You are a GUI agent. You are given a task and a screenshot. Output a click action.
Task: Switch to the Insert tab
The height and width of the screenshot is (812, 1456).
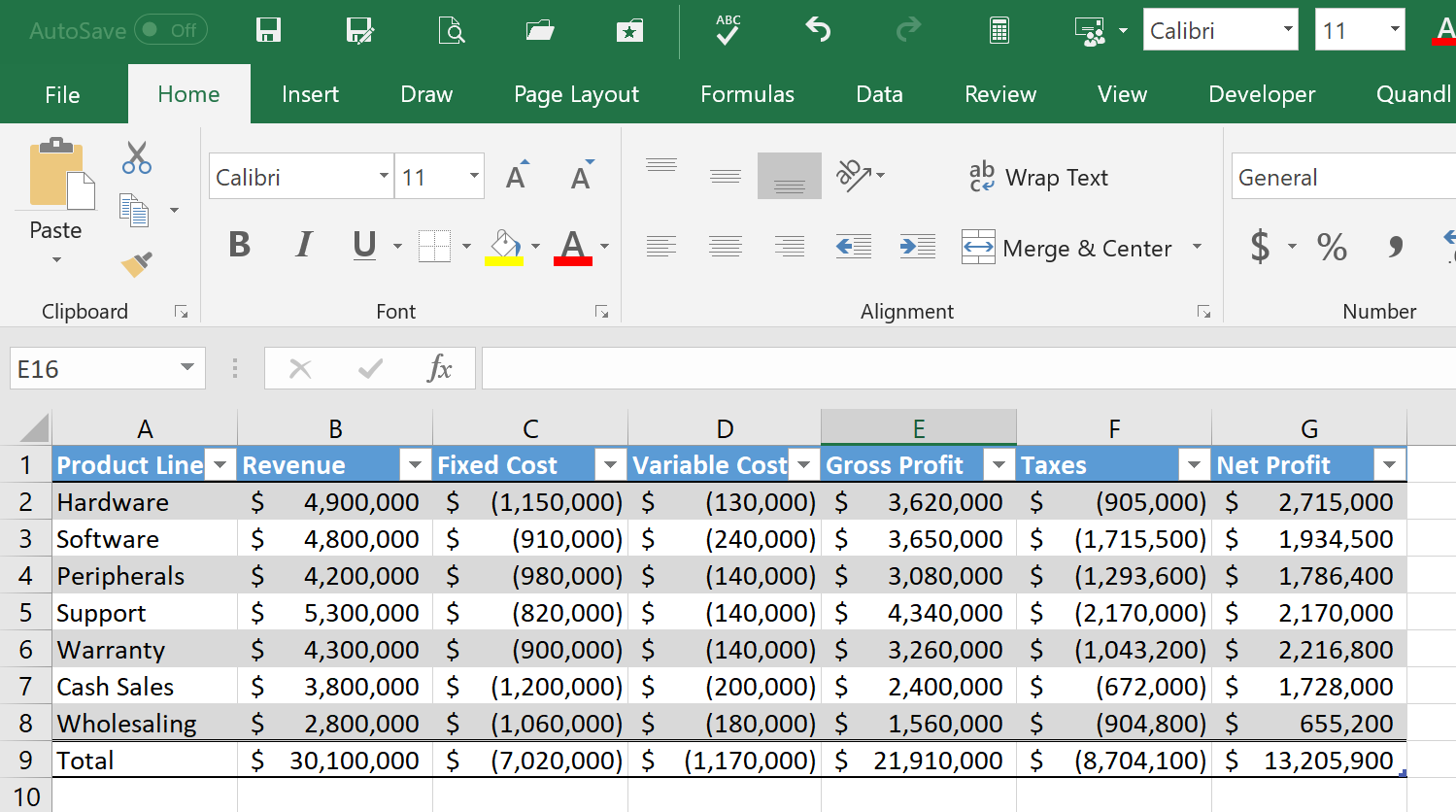[310, 94]
